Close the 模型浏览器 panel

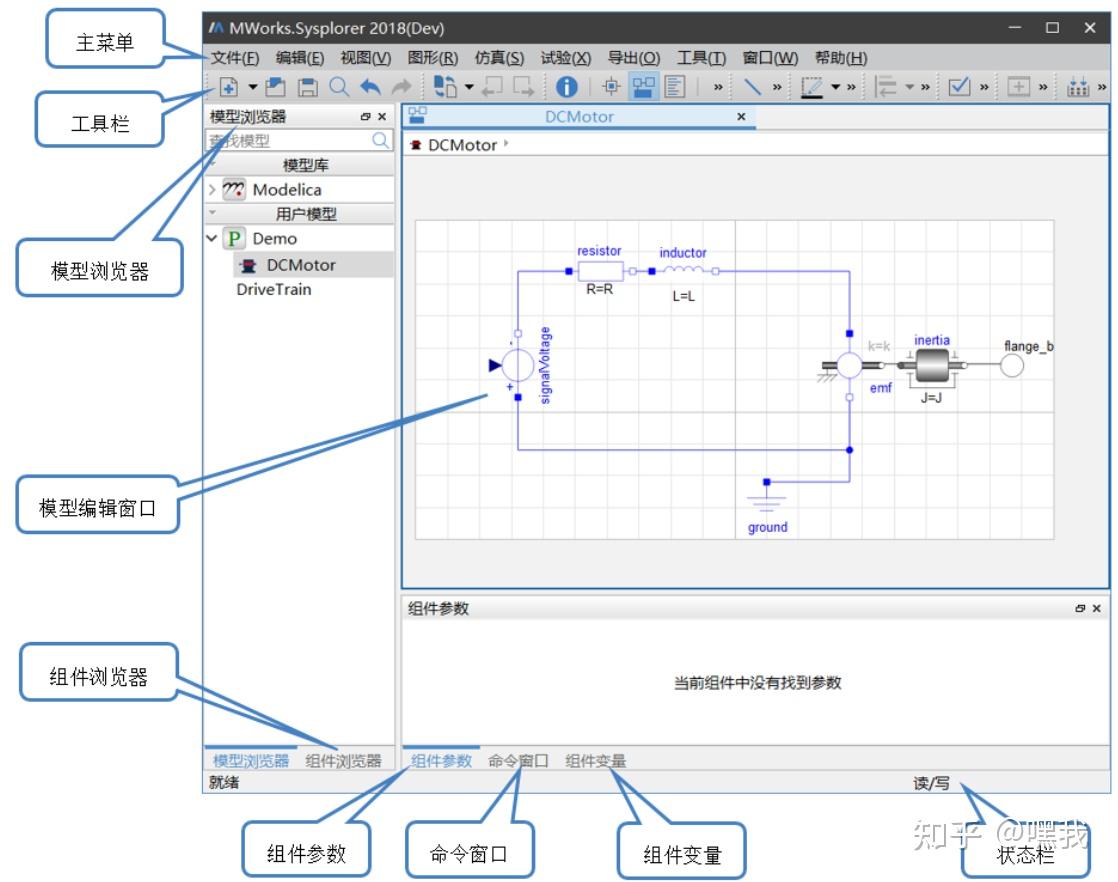click(x=382, y=116)
